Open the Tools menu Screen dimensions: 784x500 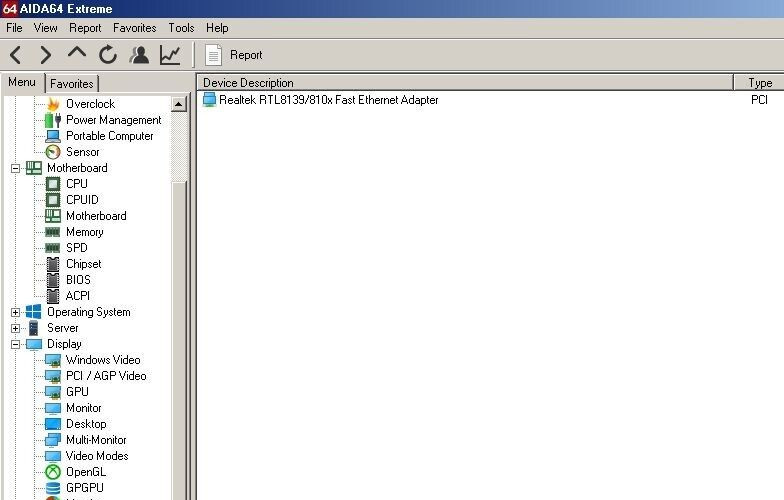[181, 28]
